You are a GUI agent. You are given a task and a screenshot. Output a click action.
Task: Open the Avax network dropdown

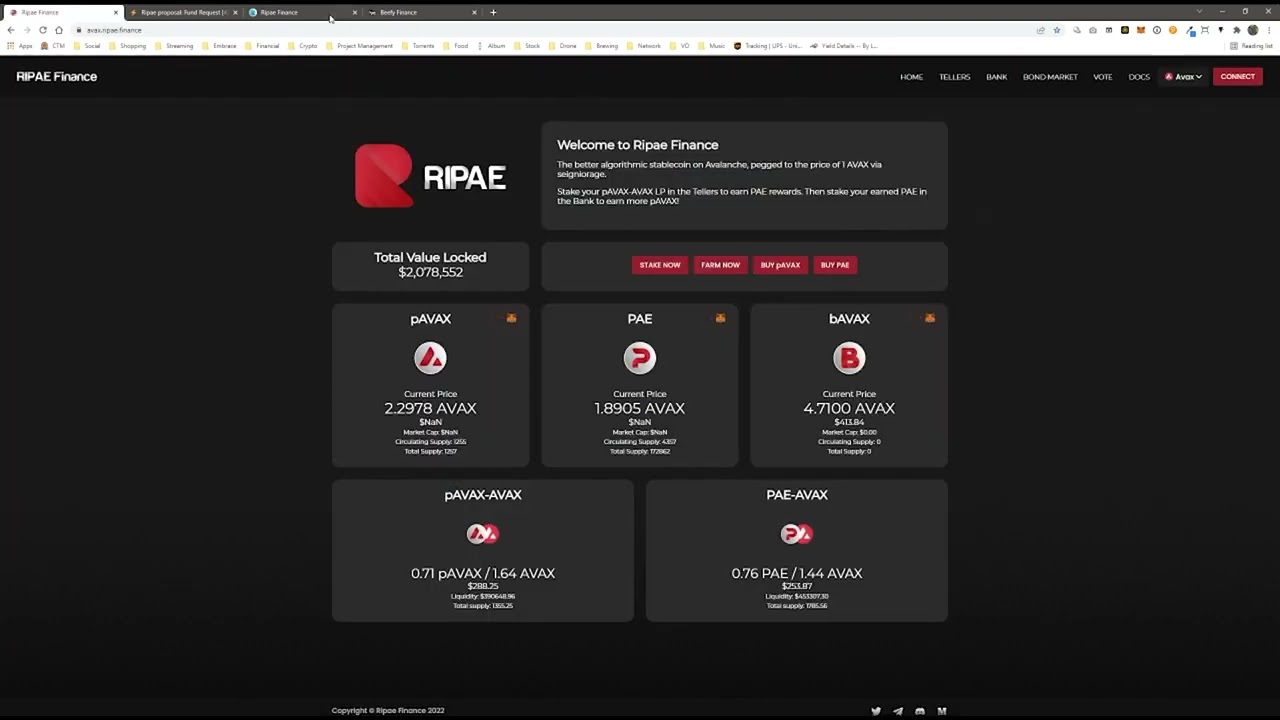[1183, 77]
